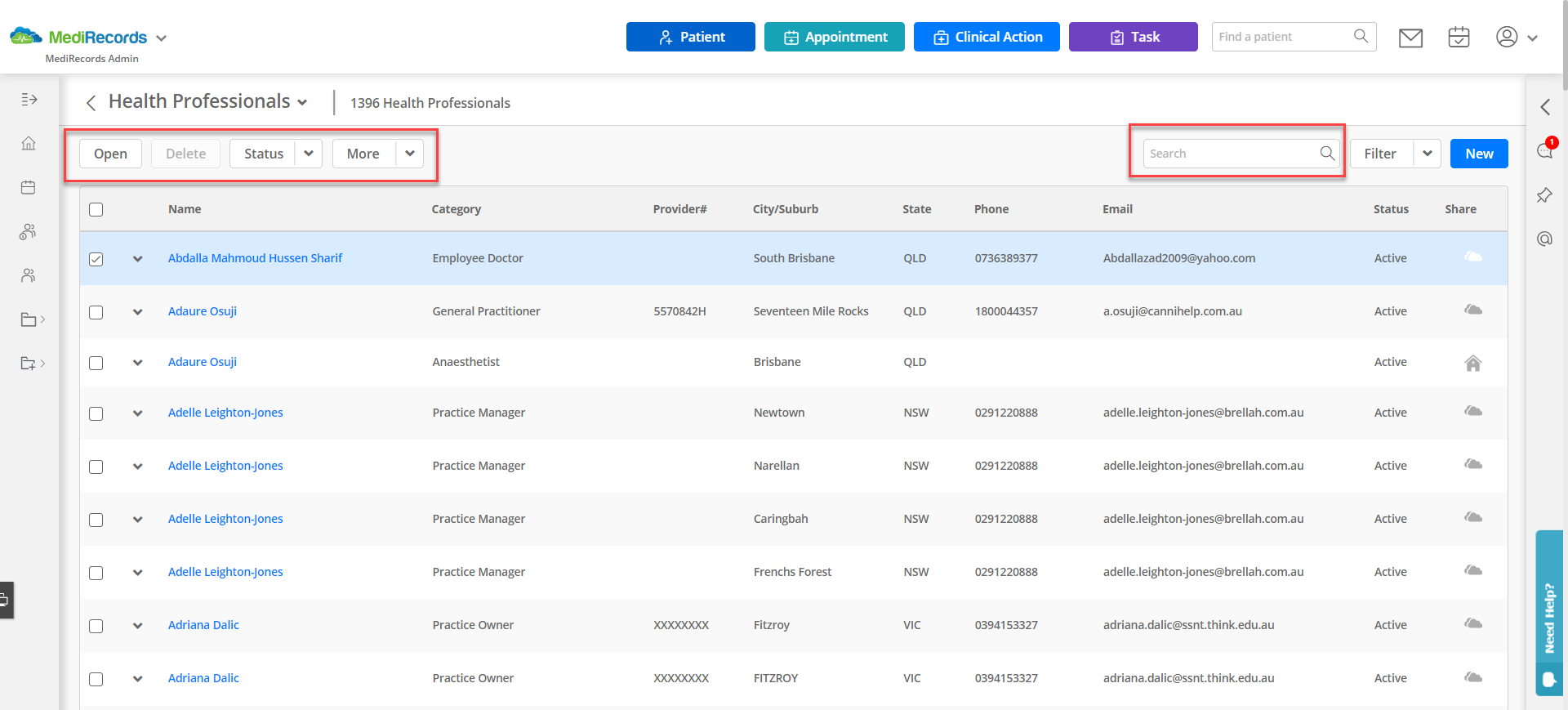Open the Need Help? side tab
Viewport: 1568px width, 710px height.
click(x=1549, y=613)
